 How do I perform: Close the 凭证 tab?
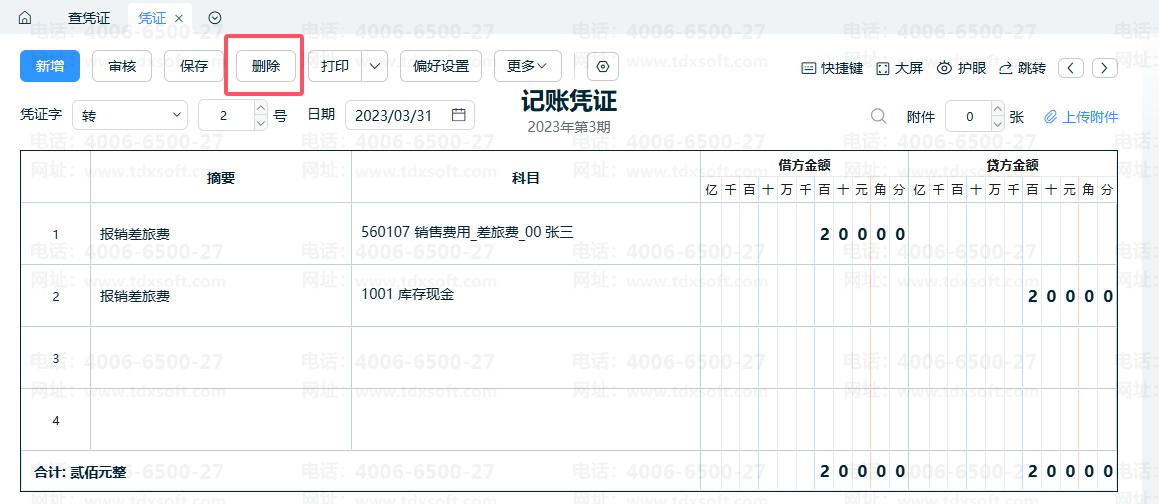[x=178, y=18]
